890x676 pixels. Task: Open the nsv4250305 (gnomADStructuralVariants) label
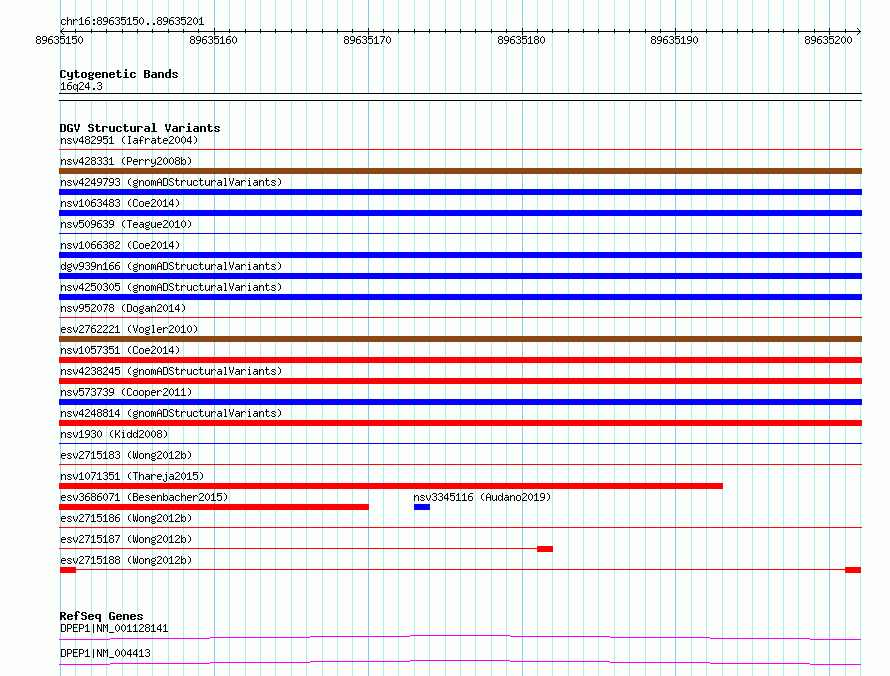click(x=171, y=287)
